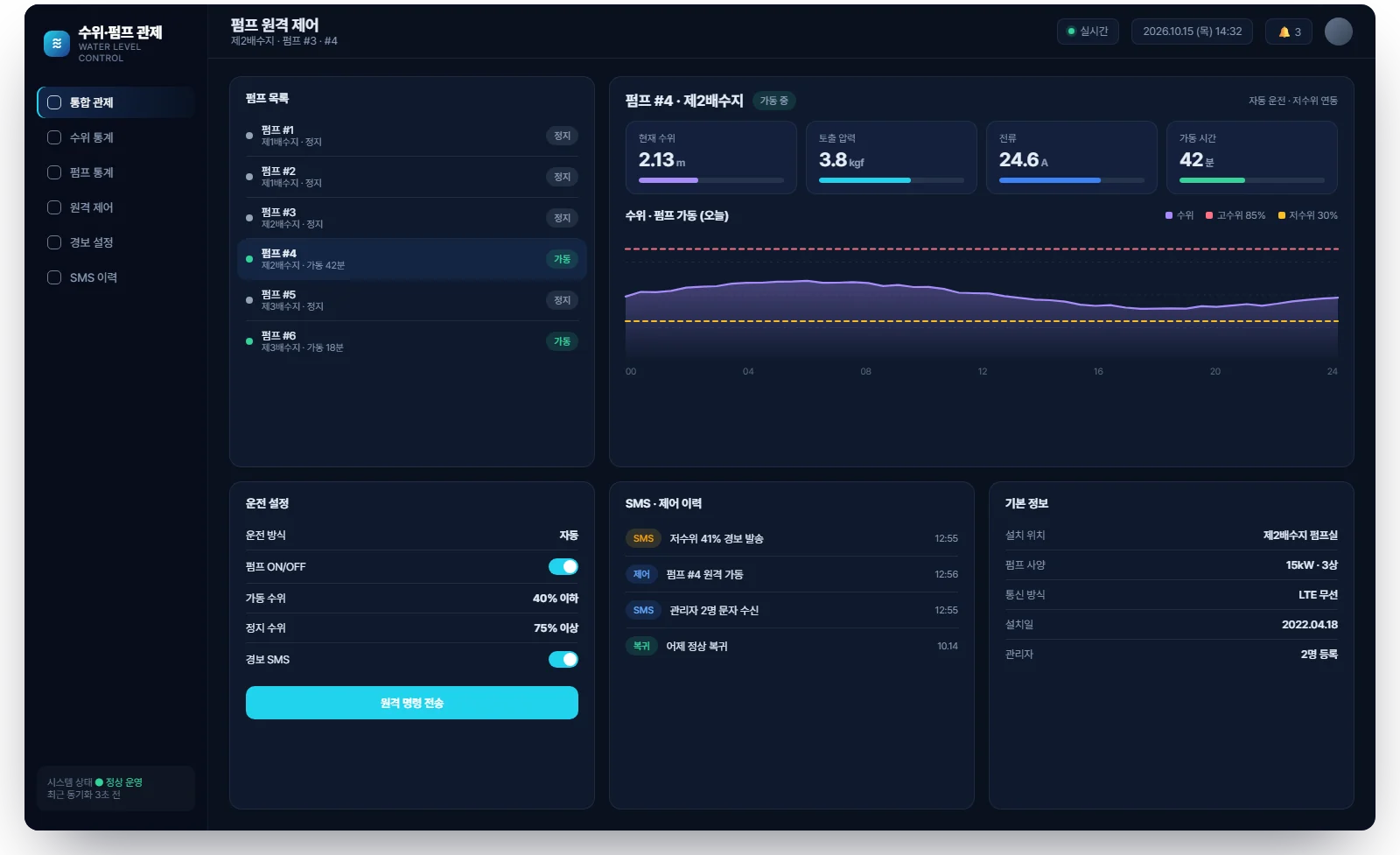Click the 정지 수위 75% 이상 value
This screenshot has height=855, width=1400.
pos(556,628)
